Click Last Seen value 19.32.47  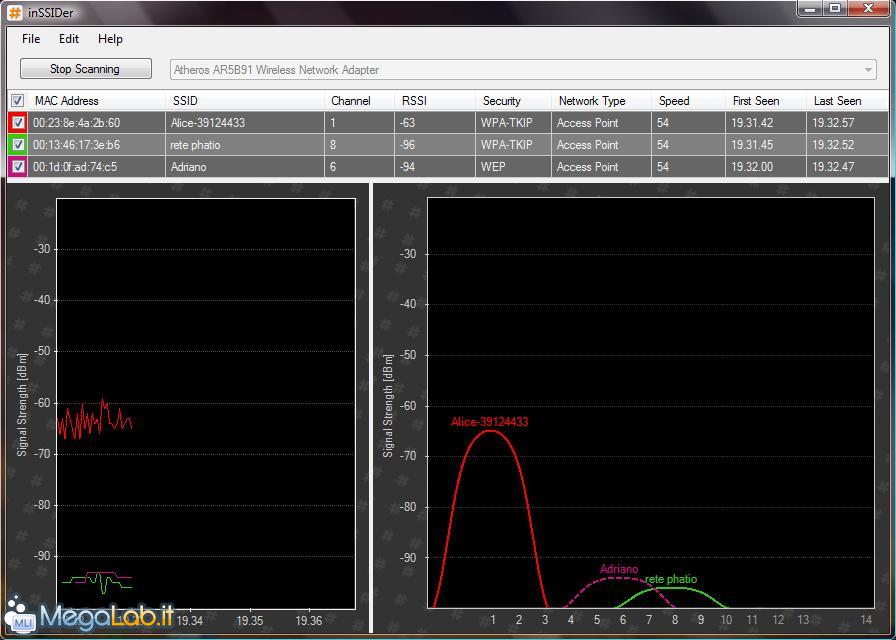[x=833, y=167]
